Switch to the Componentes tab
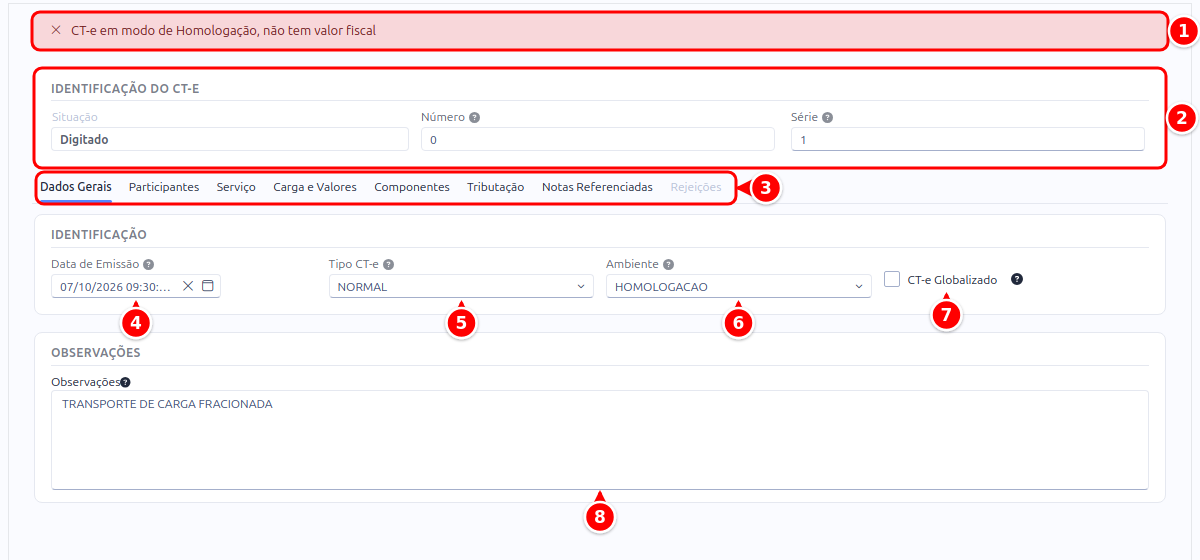Screen dimensions: 1200x560 (x=412, y=187)
